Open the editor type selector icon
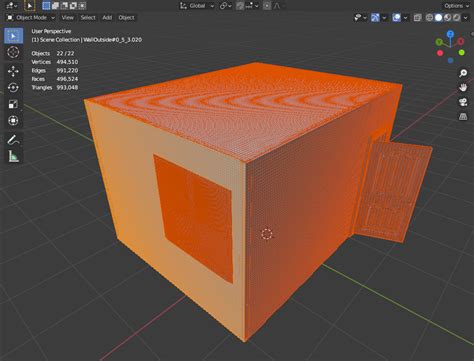This screenshot has width=474, height=361. point(12,5)
